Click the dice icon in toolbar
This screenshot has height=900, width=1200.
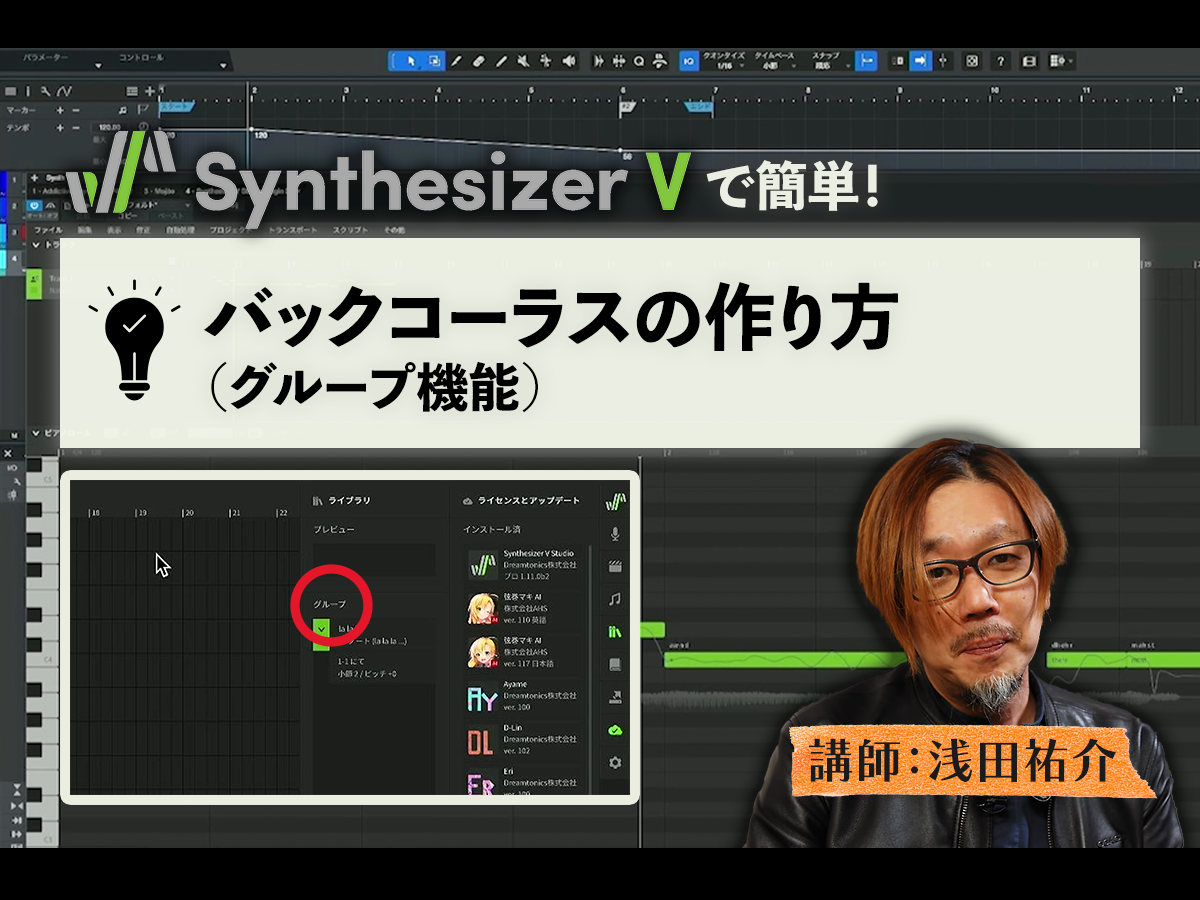click(x=972, y=60)
